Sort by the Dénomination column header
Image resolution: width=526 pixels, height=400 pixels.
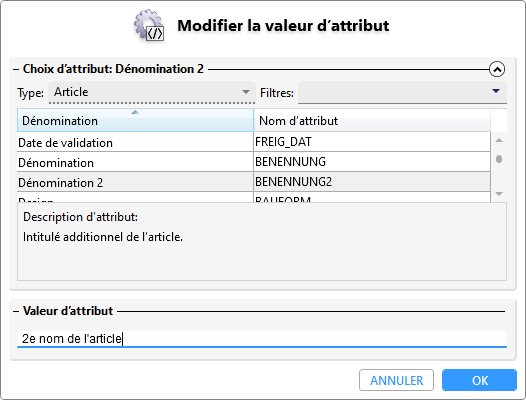tap(135, 120)
